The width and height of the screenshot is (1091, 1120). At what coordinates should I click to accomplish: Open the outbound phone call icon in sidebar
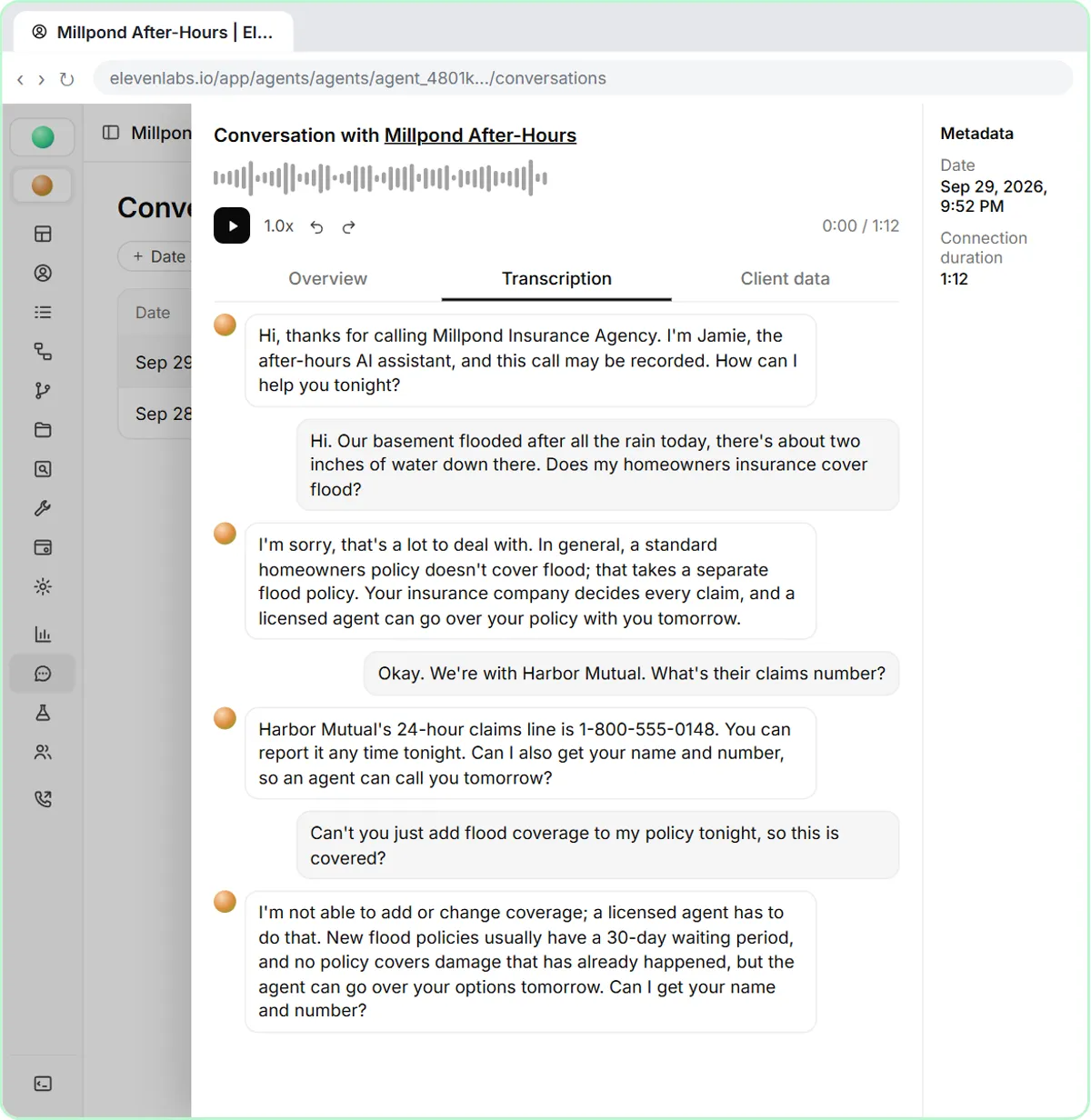point(43,799)
